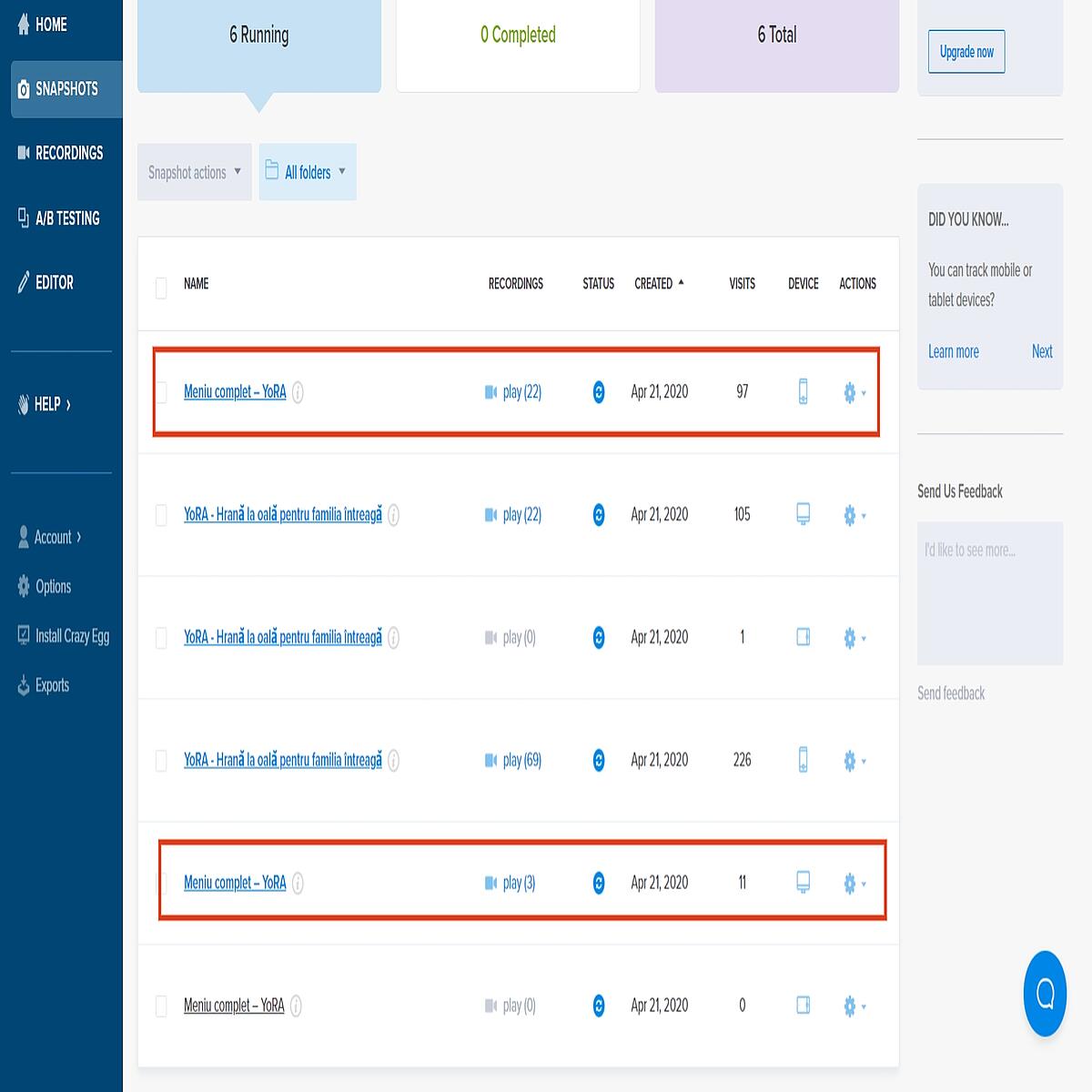Expand the Help menu in the sidebar
This screenshot has height=1092, width=1092.
pyautogui.click(x=45, y=404)
